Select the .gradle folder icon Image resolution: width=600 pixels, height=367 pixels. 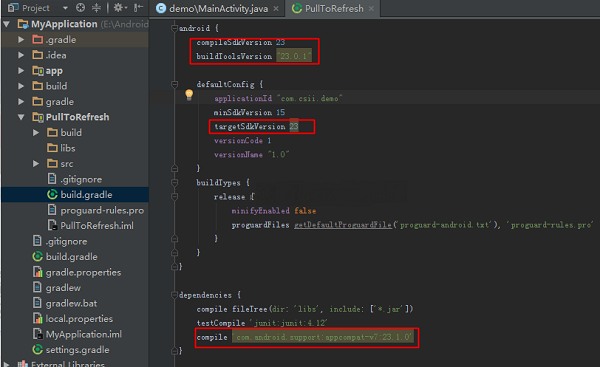click(x=38, y=39)
